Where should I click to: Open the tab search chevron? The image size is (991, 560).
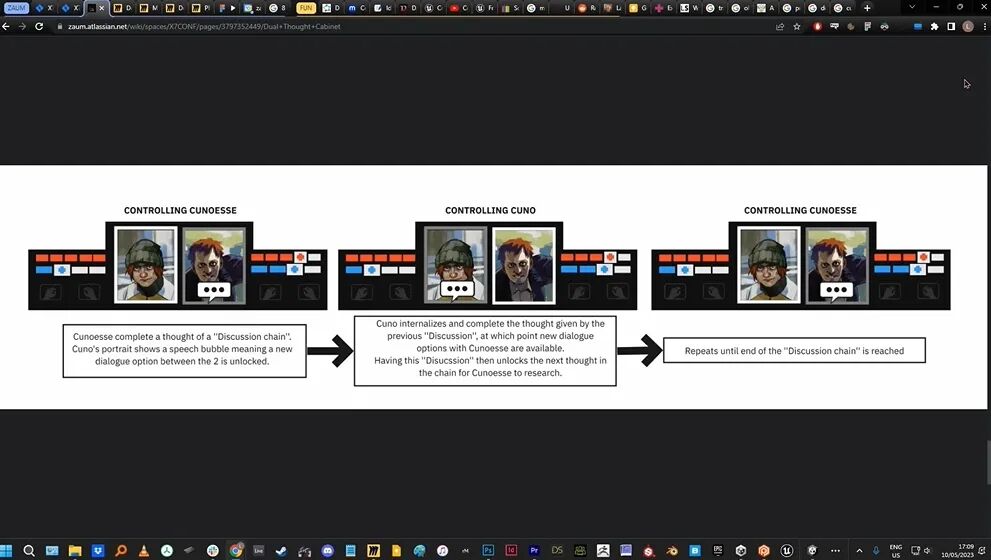[x=911, y=8]
